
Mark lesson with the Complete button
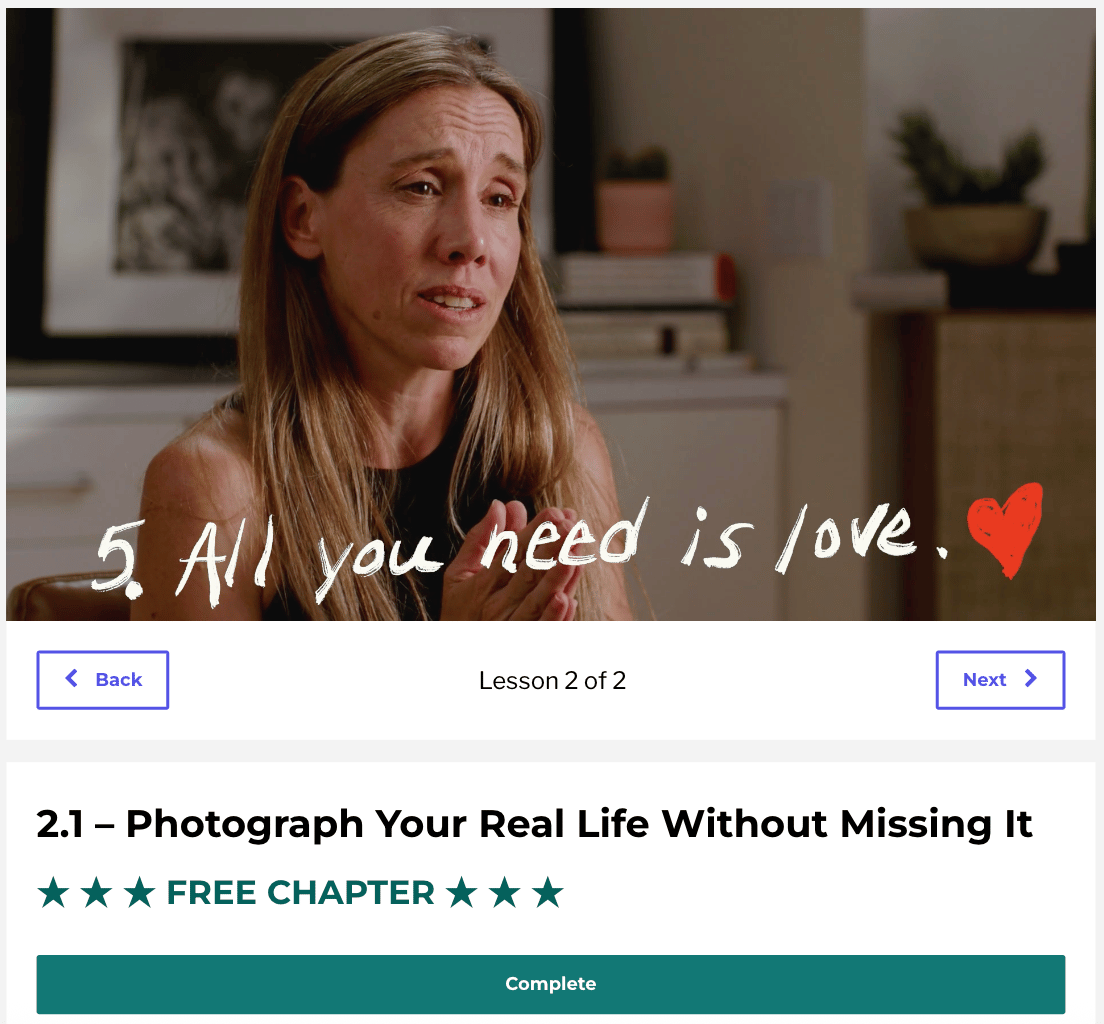tap(551, 984)
